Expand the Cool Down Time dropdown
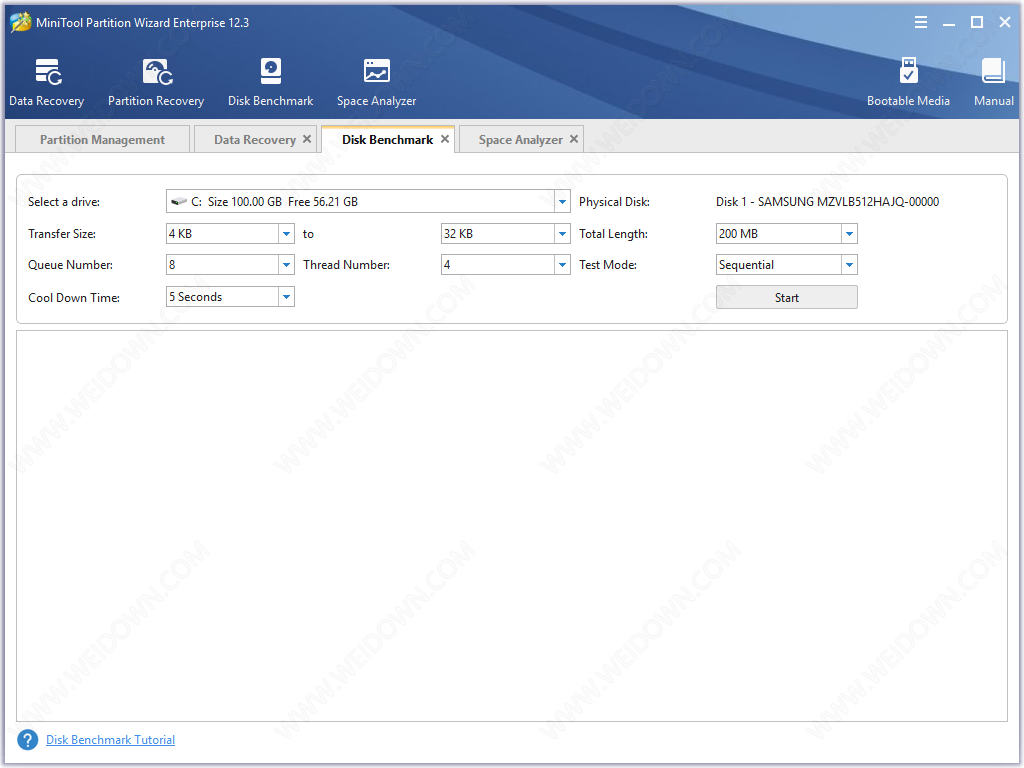Viewport: 1024px width, 768px height. (x=286, y=297)
